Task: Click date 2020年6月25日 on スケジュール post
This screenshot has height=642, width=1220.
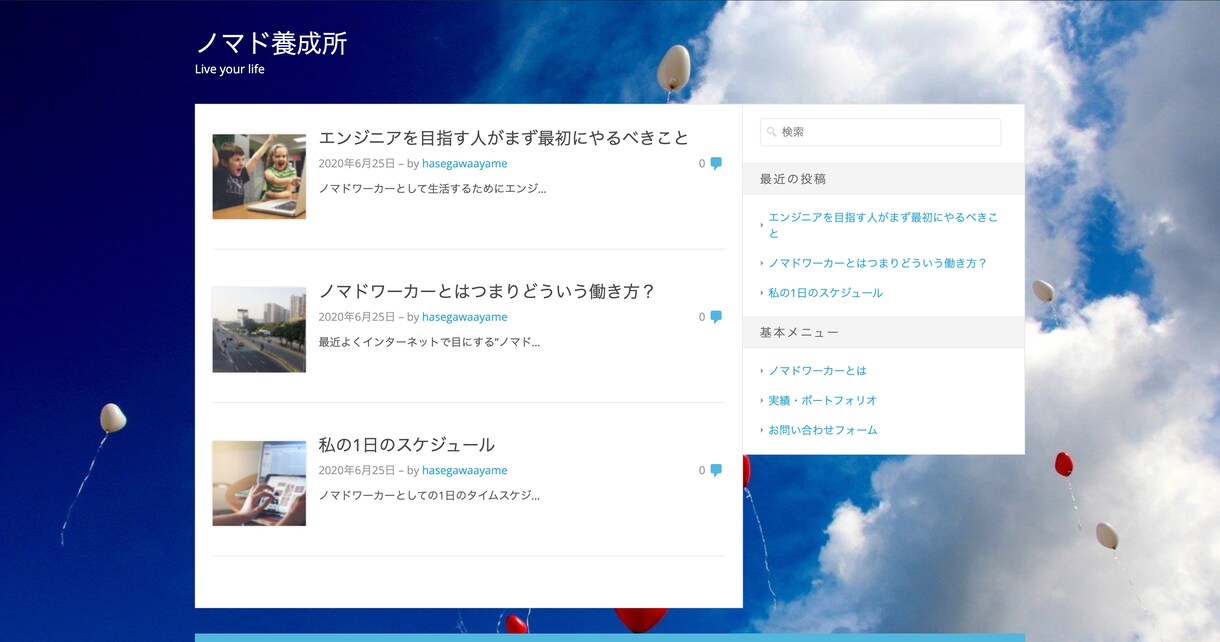Action: [357, 470]
